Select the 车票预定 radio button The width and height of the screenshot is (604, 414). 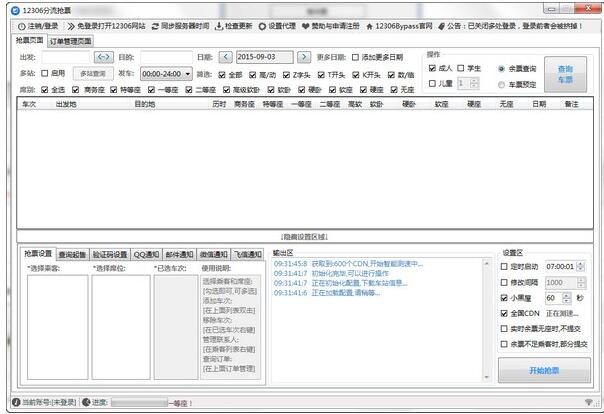click(501, 85)
